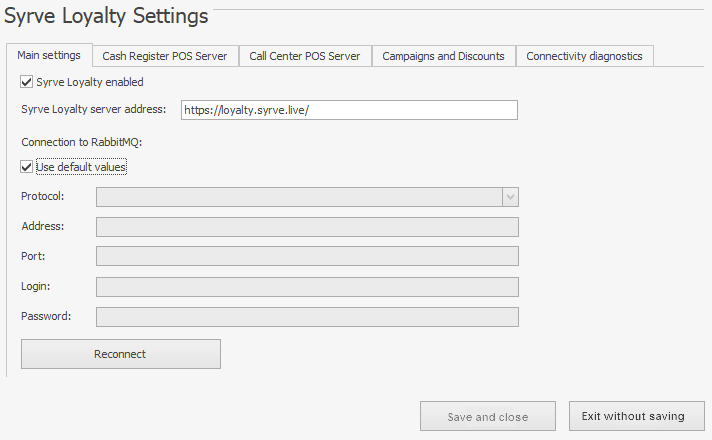Click the Syrve Loyalty Settings heading

click(x=106, y=16)
